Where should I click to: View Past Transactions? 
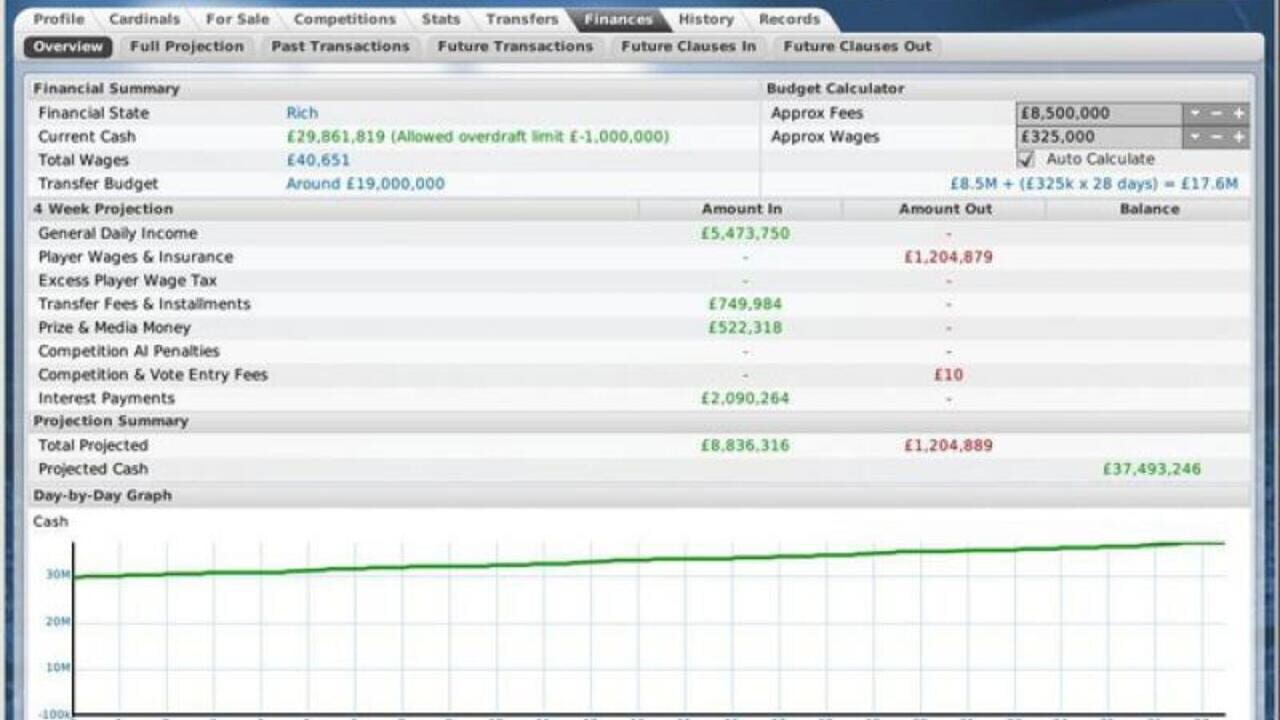click(x=341, y=46)
